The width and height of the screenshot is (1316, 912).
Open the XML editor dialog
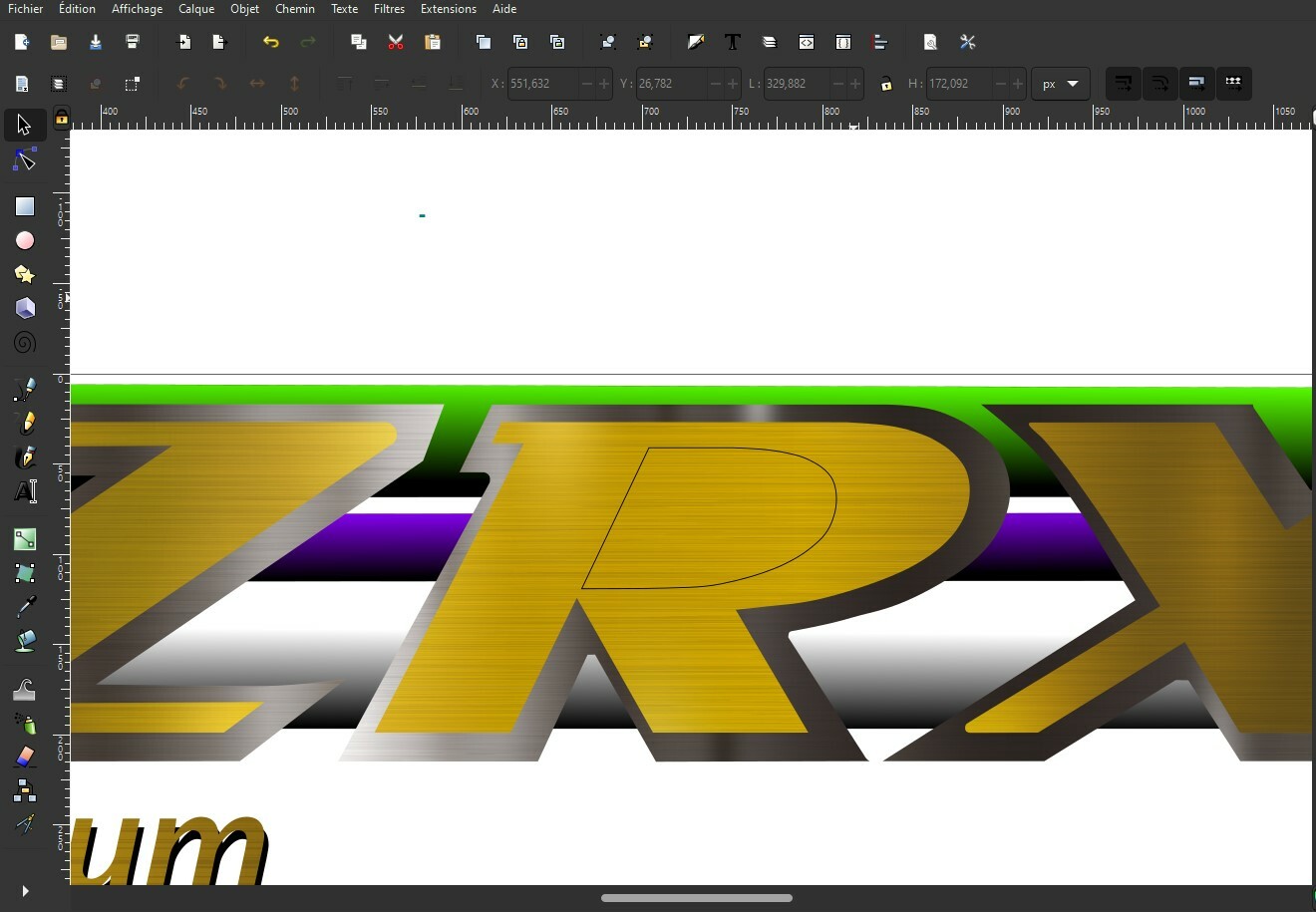point(806,42)
